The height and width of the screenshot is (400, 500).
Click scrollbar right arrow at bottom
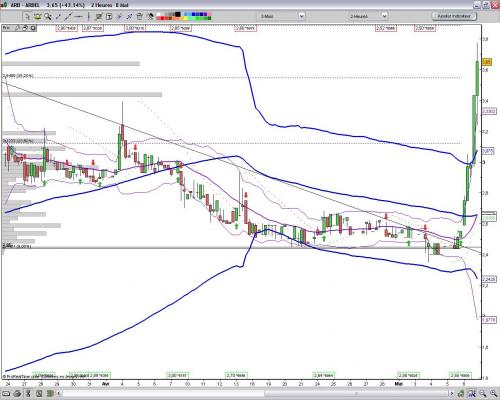(452, 394)
